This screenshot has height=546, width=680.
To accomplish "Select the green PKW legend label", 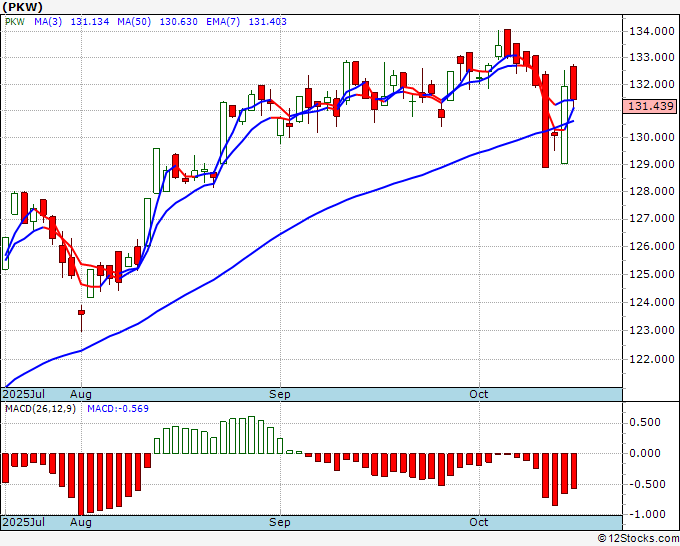I will (15, 22).
